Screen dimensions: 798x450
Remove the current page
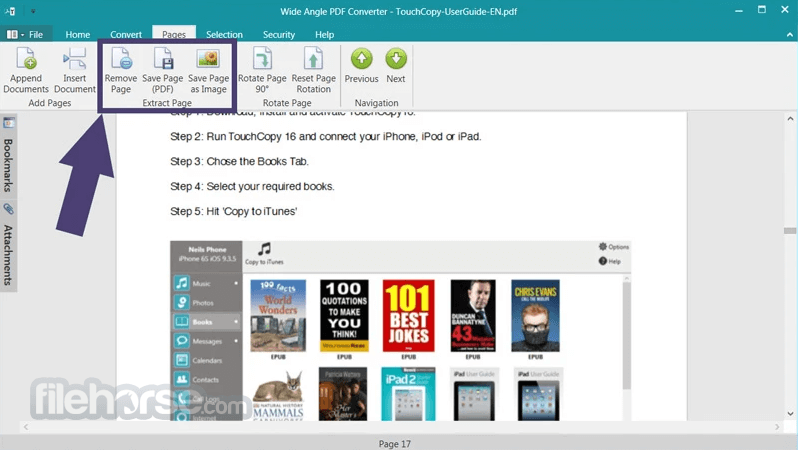click(x=121, y=70)
